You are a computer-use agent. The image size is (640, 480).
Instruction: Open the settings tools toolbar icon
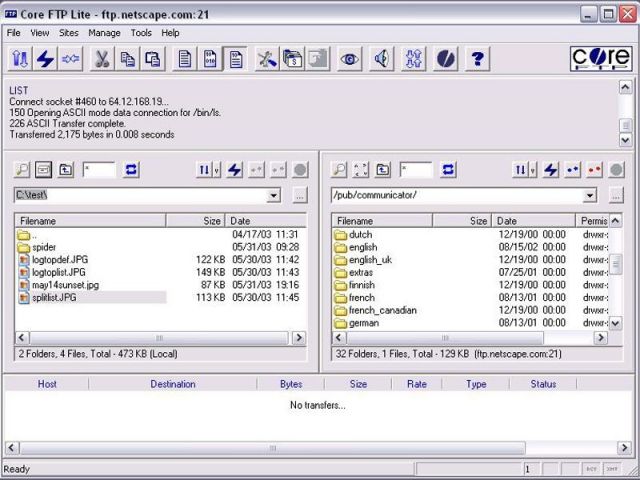(267, 59)
